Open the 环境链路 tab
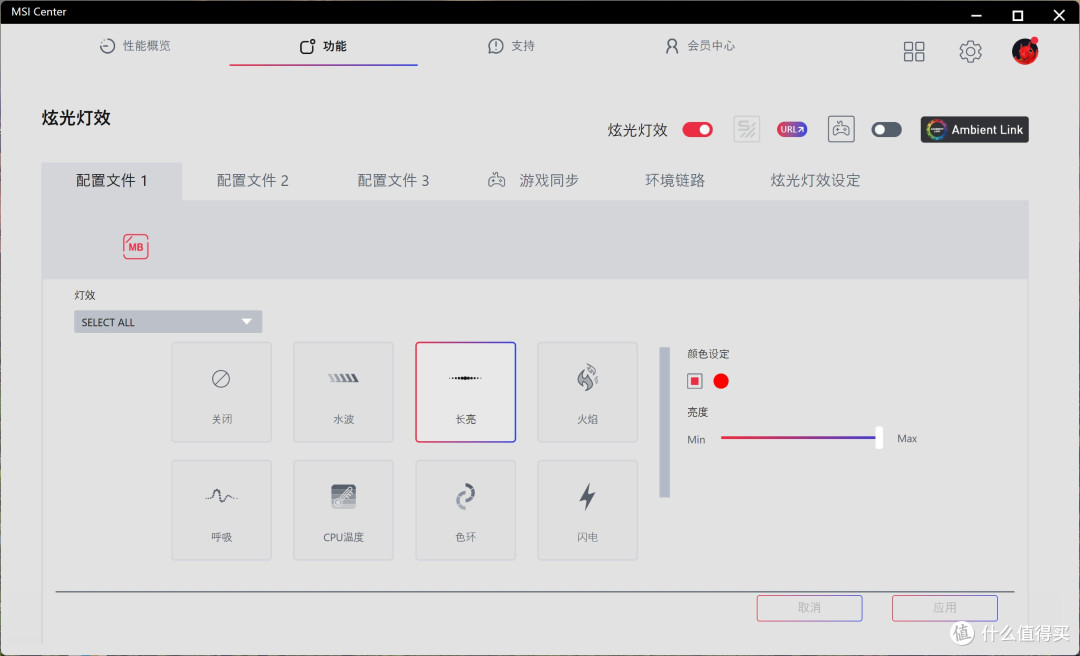This screenshot has height=656, width=1080. coord(675,181)
